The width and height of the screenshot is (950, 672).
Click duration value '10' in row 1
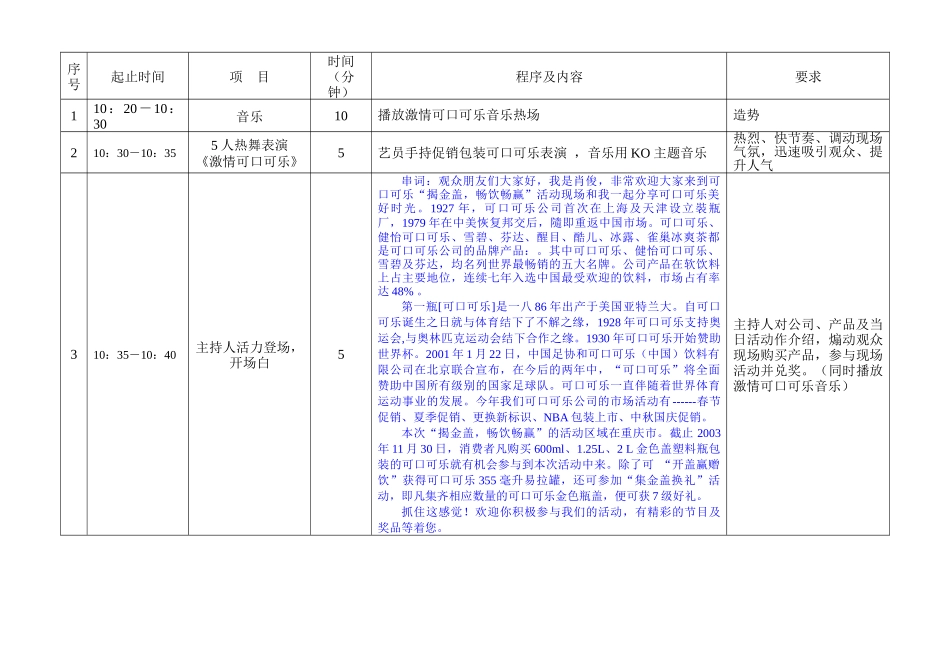click(x=340, y=116)
